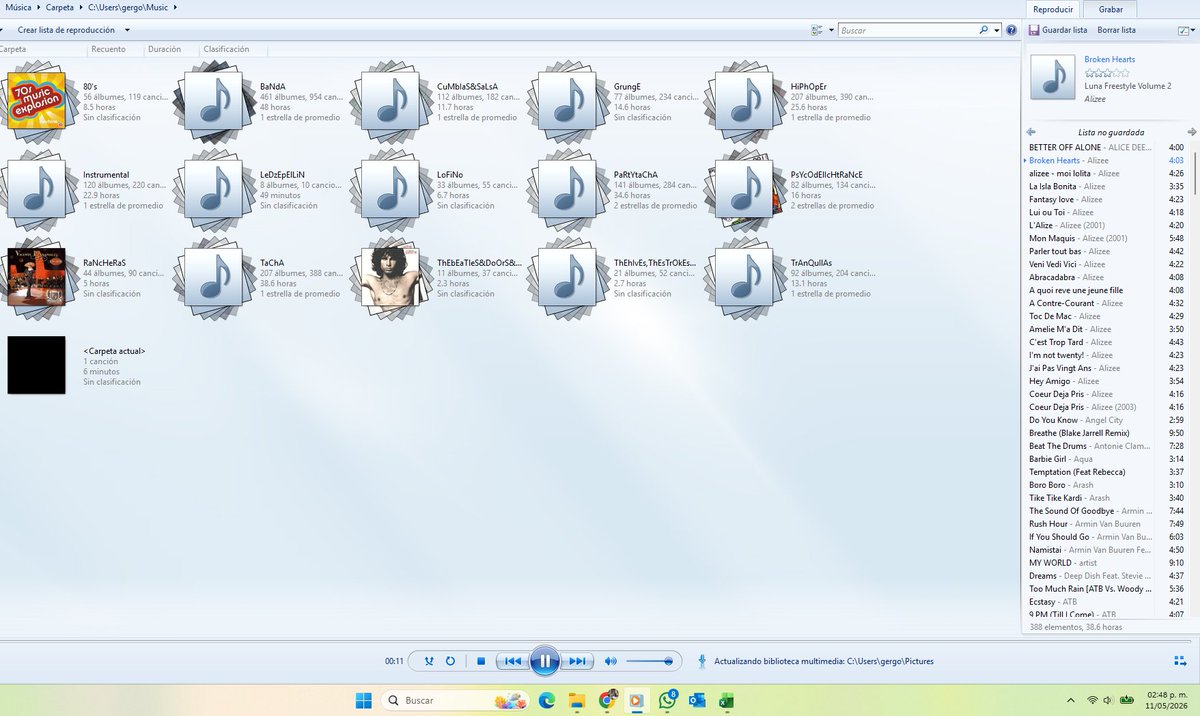Toggle the repeat button
The image size is (1200, 716).
click(x=451, y=661)
